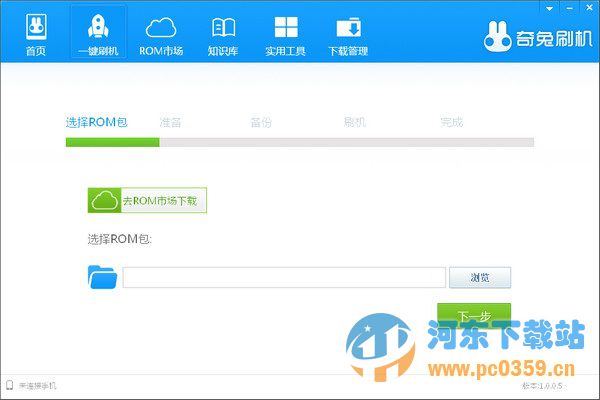The height and width of the screenshot is (400, 600).
Task: Click the 浏览 browse button
Action: coord(480,278)
